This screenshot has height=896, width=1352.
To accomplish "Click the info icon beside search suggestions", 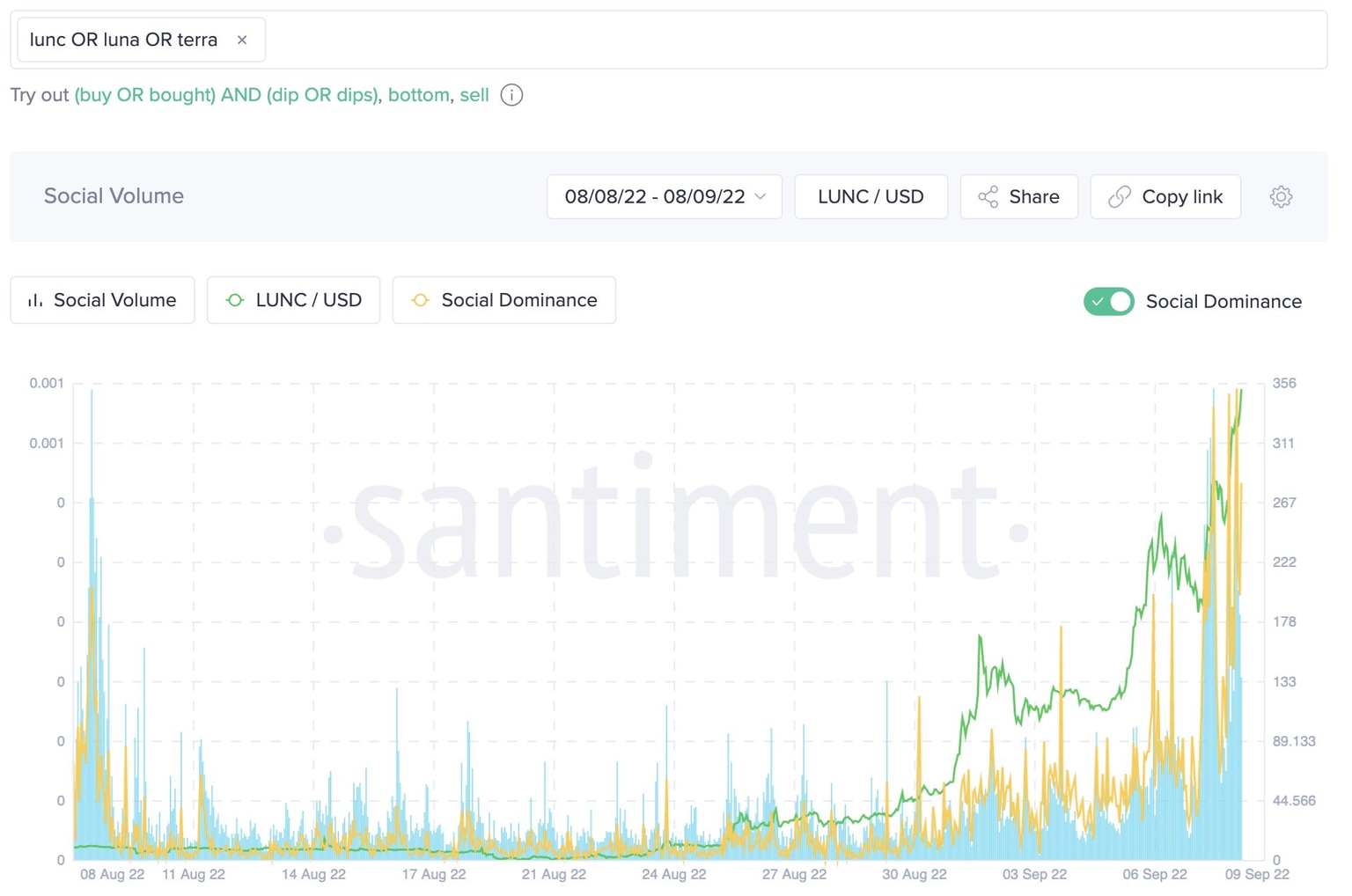I will pos(511,95).
